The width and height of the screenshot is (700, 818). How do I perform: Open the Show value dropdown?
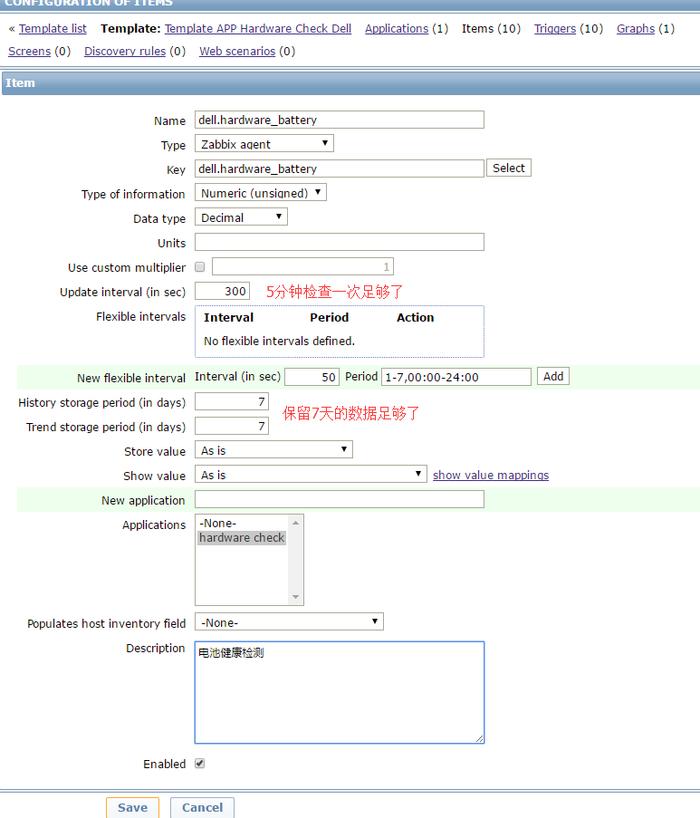point(311,475)
